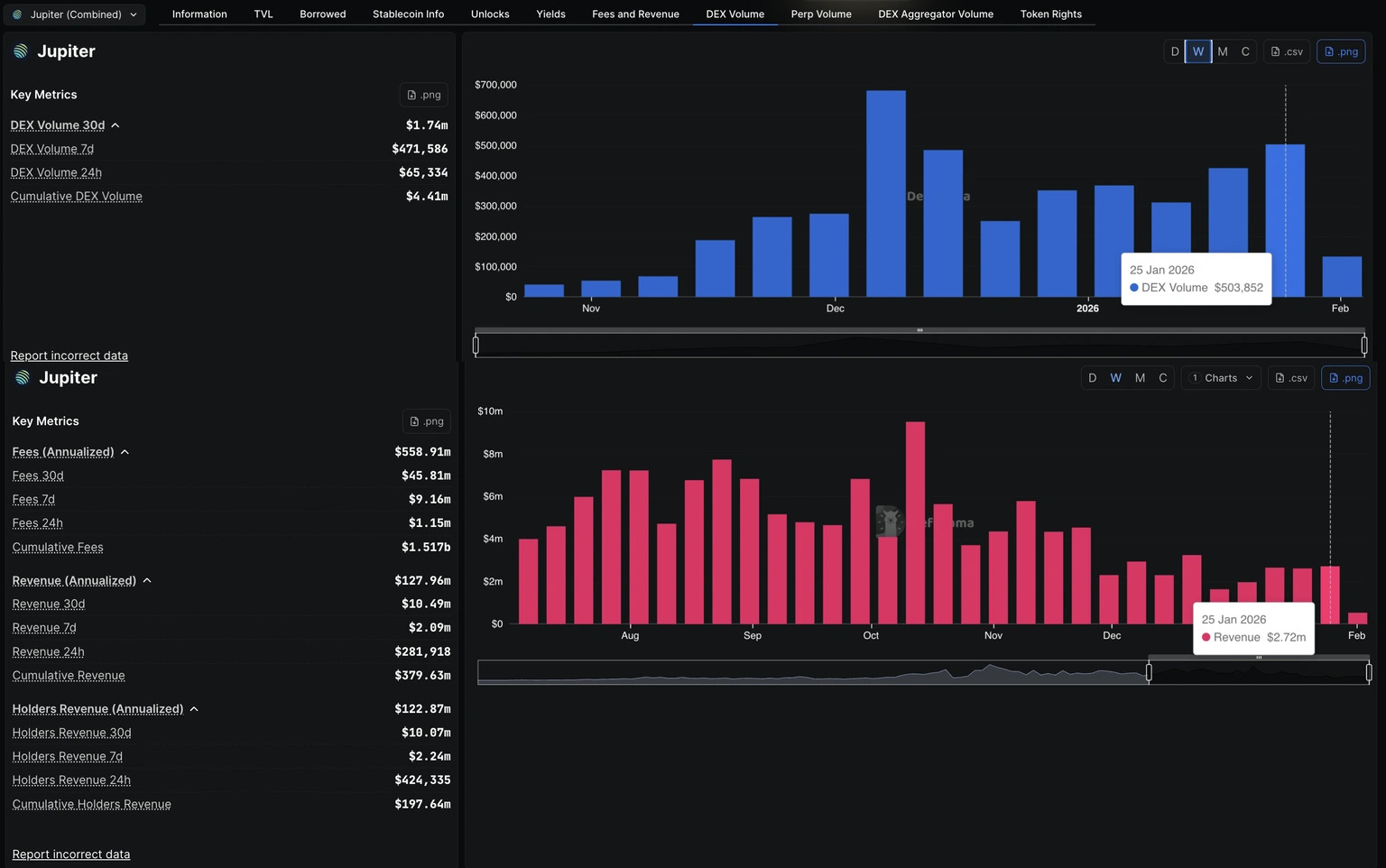Click the .png icon beside the second Key Metrics header
The width and height of the screenshot is (1386, 868).
(x=426, y=420)
